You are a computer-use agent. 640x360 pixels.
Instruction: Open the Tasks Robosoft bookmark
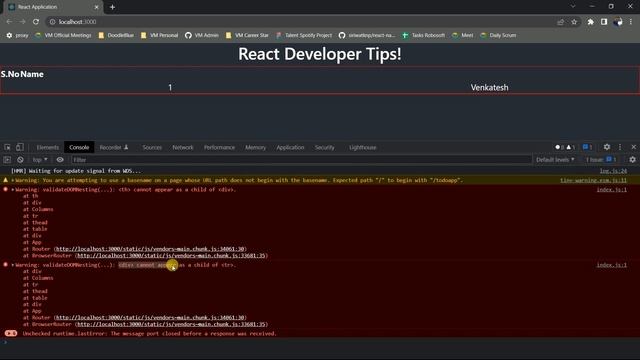[424, 35]
